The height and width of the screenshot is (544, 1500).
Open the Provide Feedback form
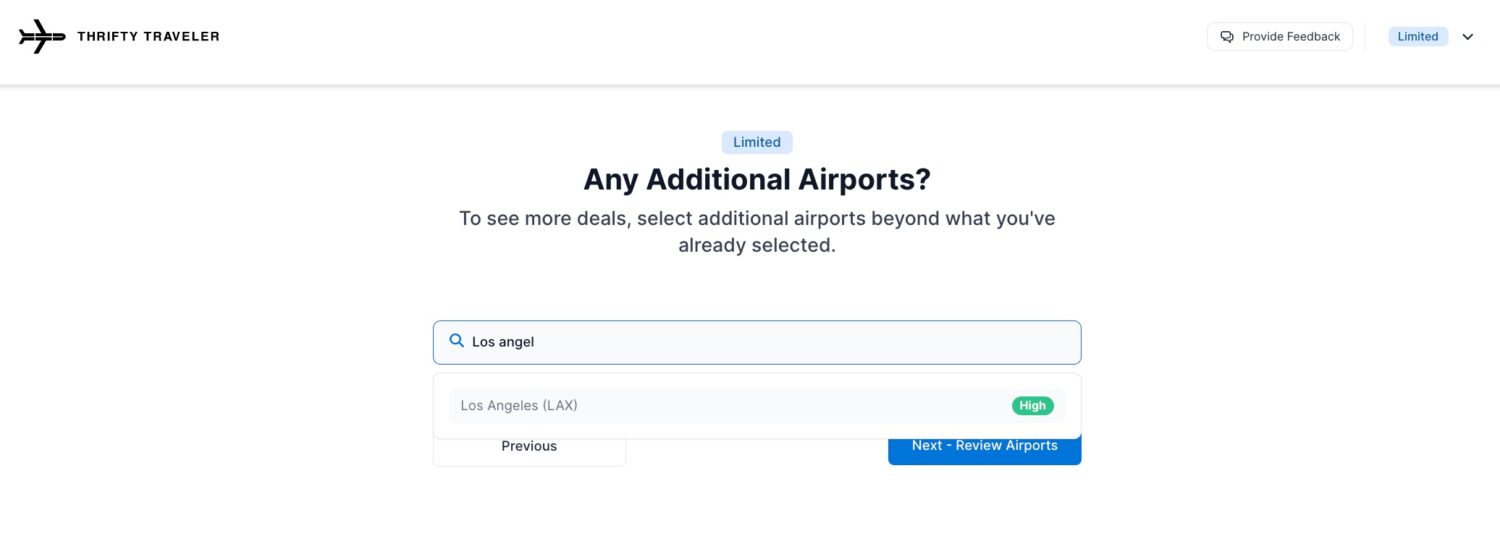[1279, 37]
